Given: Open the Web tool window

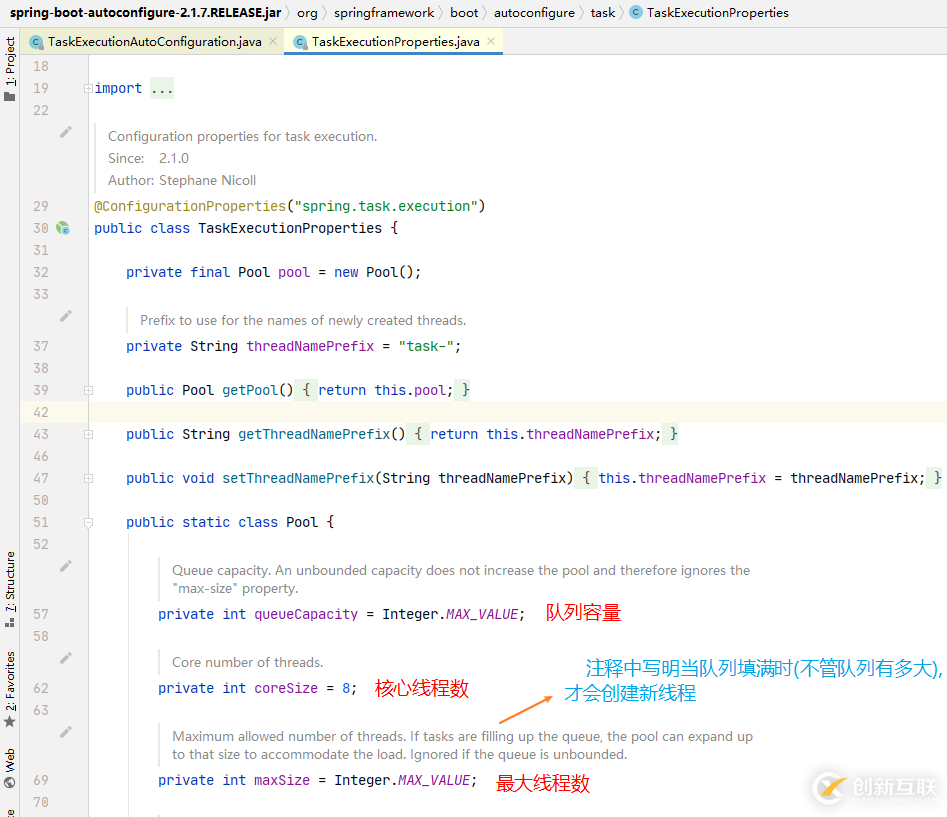Looking at the screenshot, I should [10, 767].
